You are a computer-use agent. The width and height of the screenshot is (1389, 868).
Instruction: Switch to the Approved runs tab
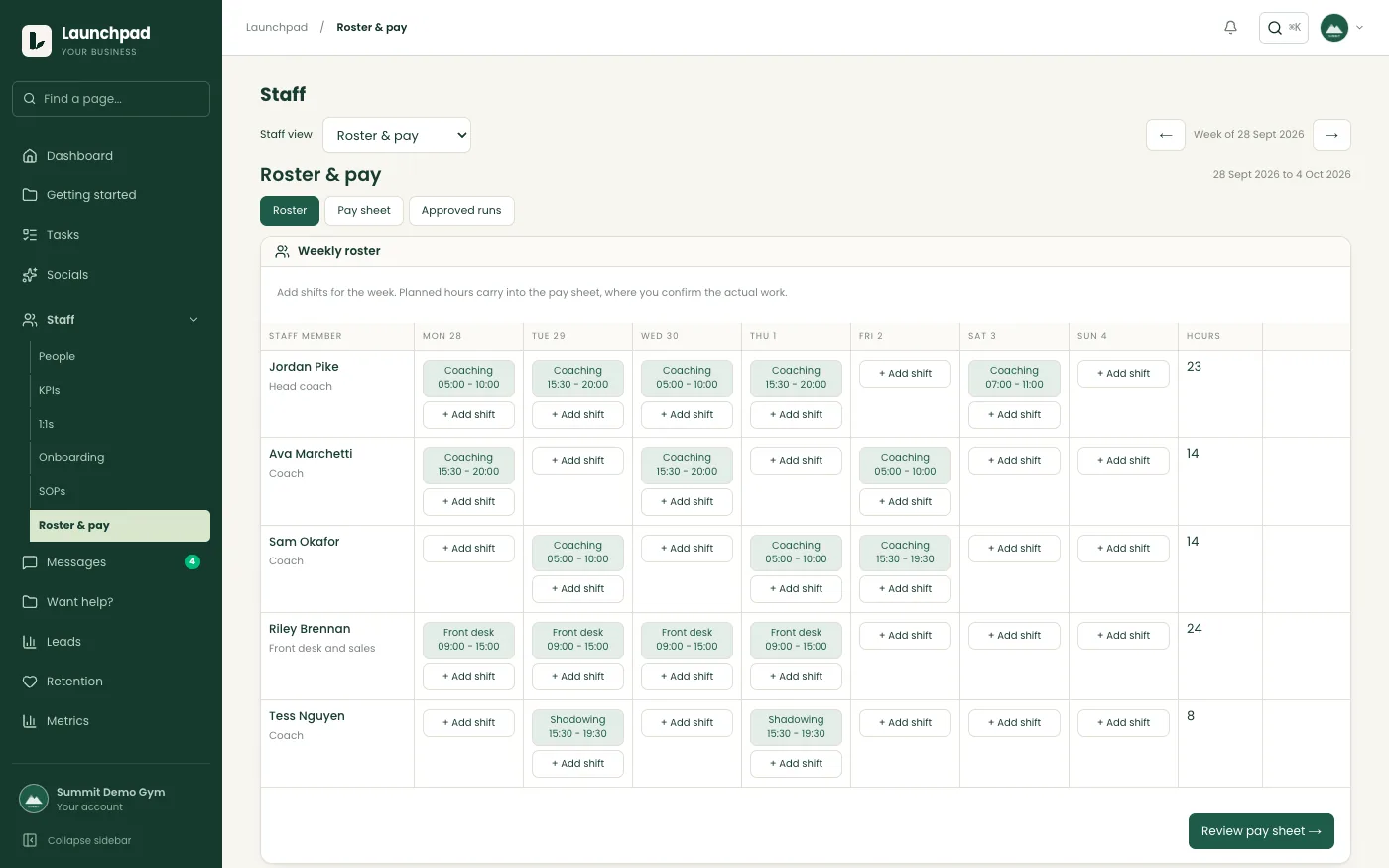coord(461,211)
